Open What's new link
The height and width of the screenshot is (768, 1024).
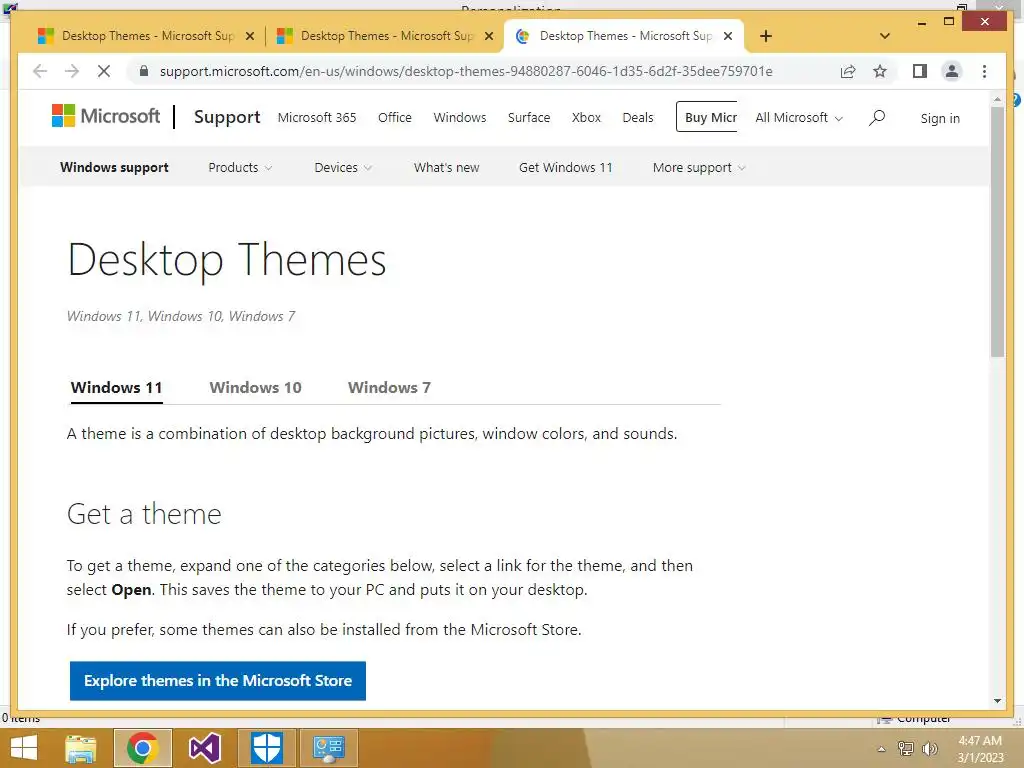(x=446, y=167)
